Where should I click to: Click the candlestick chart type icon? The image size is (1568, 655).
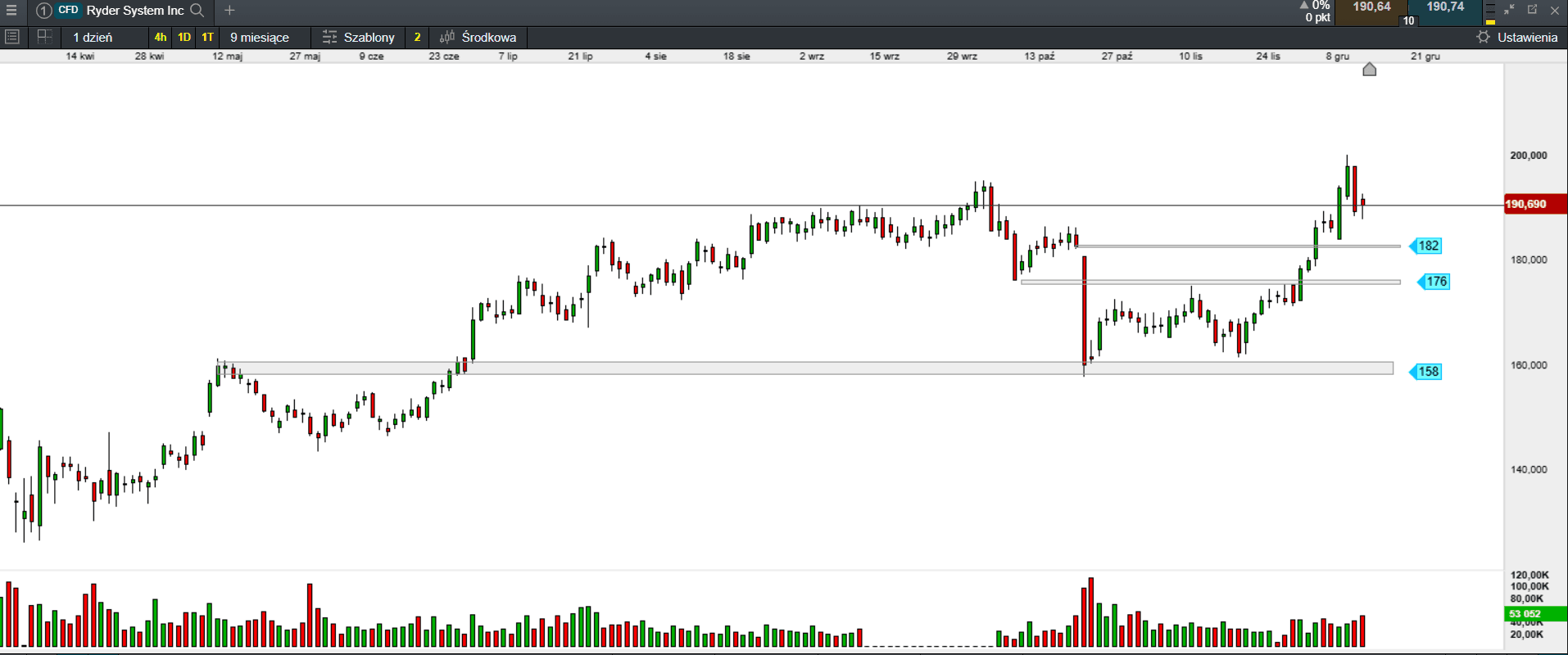point(446,37)
